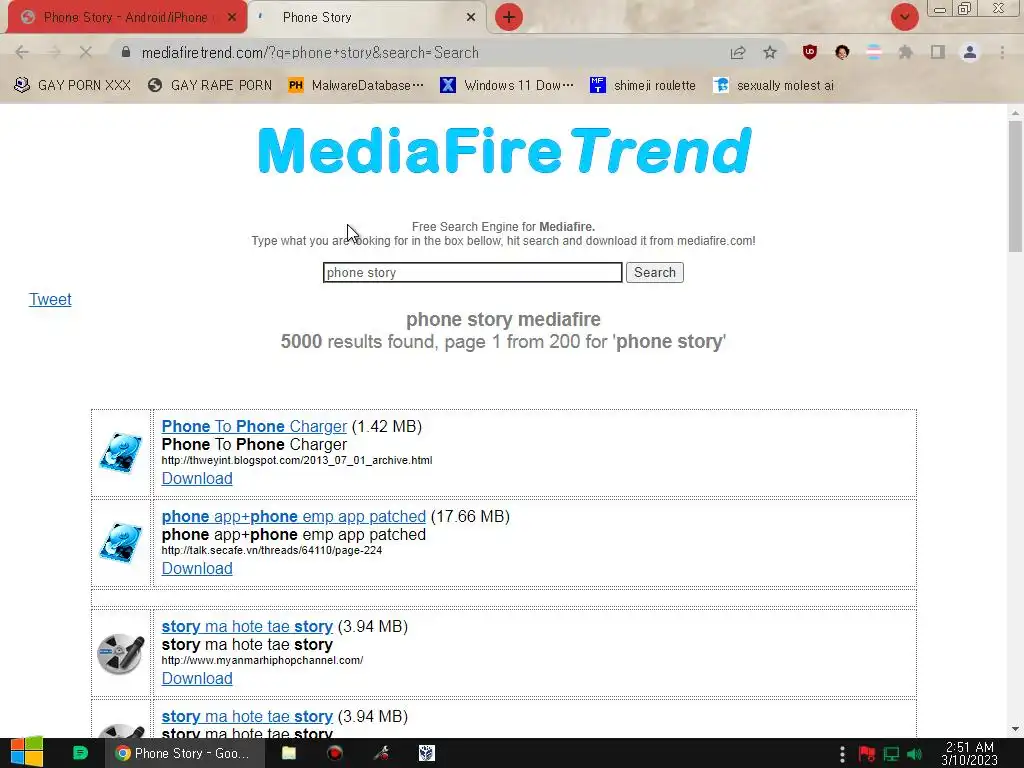1024x768 pixels.
Task: Click the phone story search box
Action: tap(472, 272)
